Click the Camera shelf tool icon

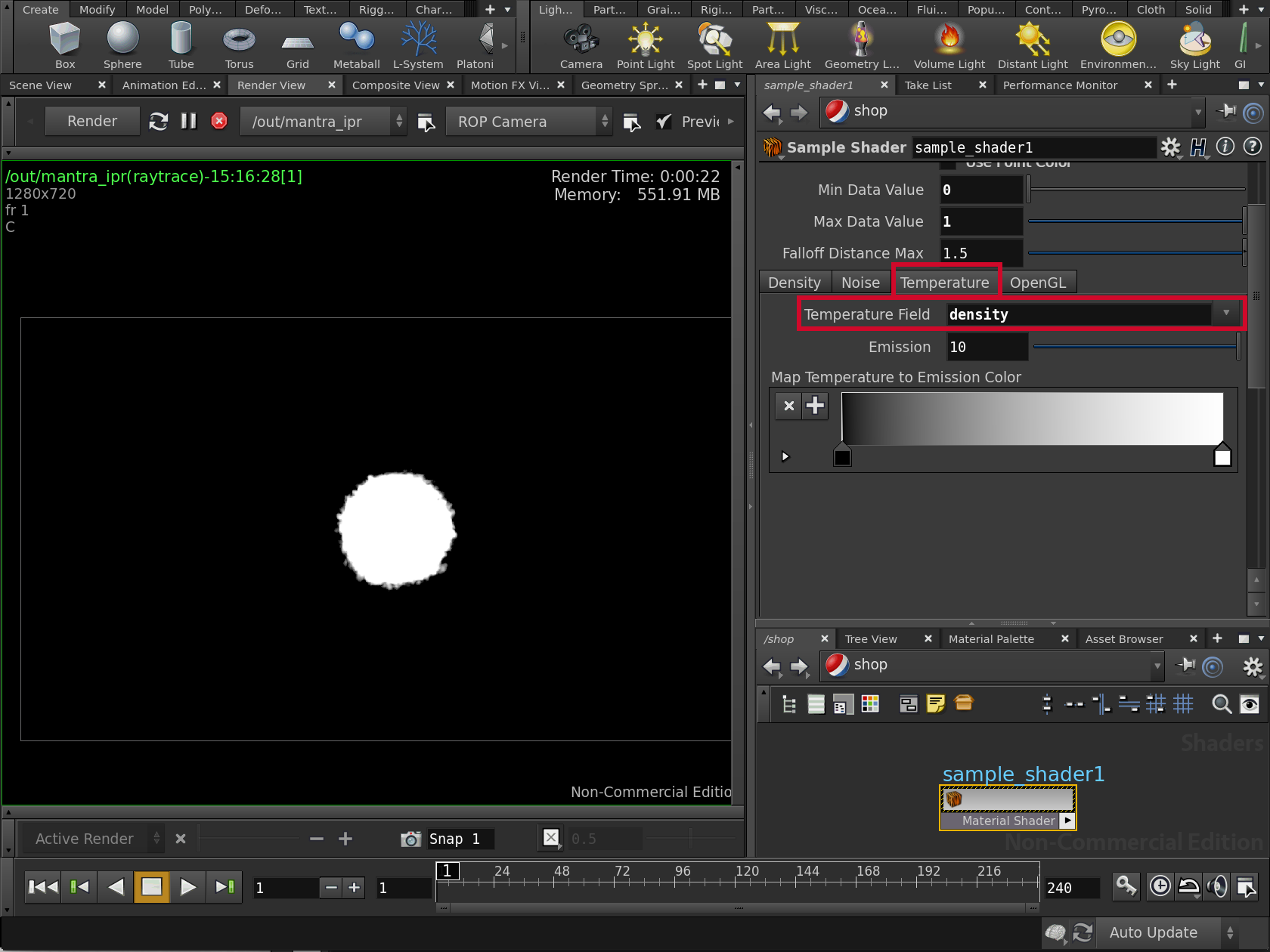pos(581,39)
